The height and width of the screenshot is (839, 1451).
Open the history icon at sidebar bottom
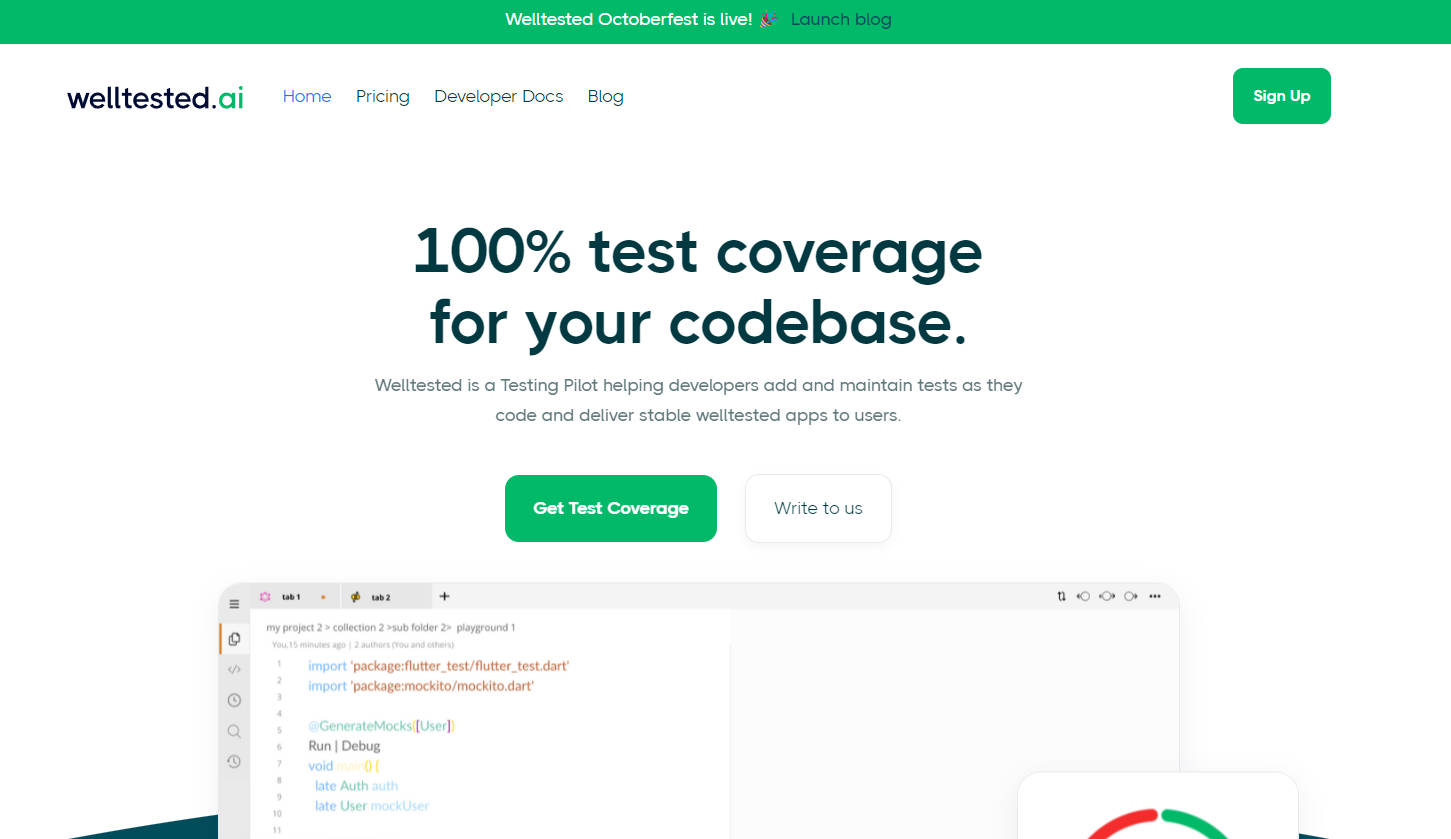click(234, 761)
